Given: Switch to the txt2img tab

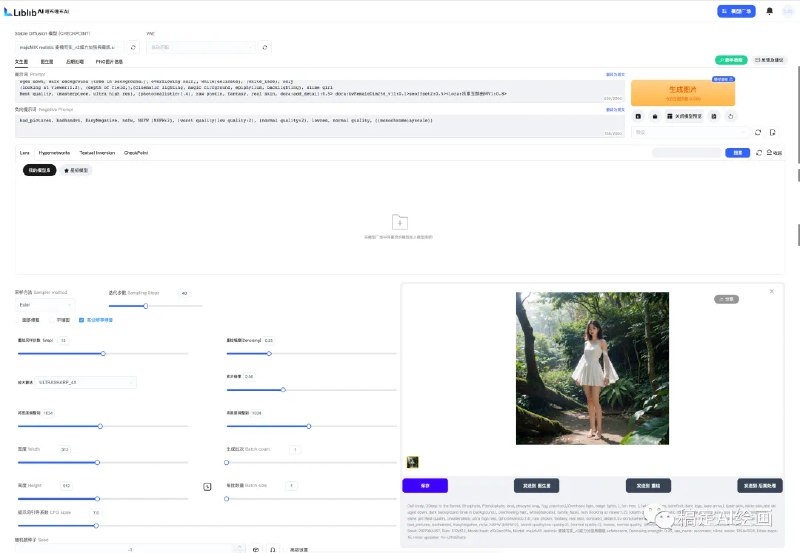Looking at the screenshot, I should [x=21, y=62].
